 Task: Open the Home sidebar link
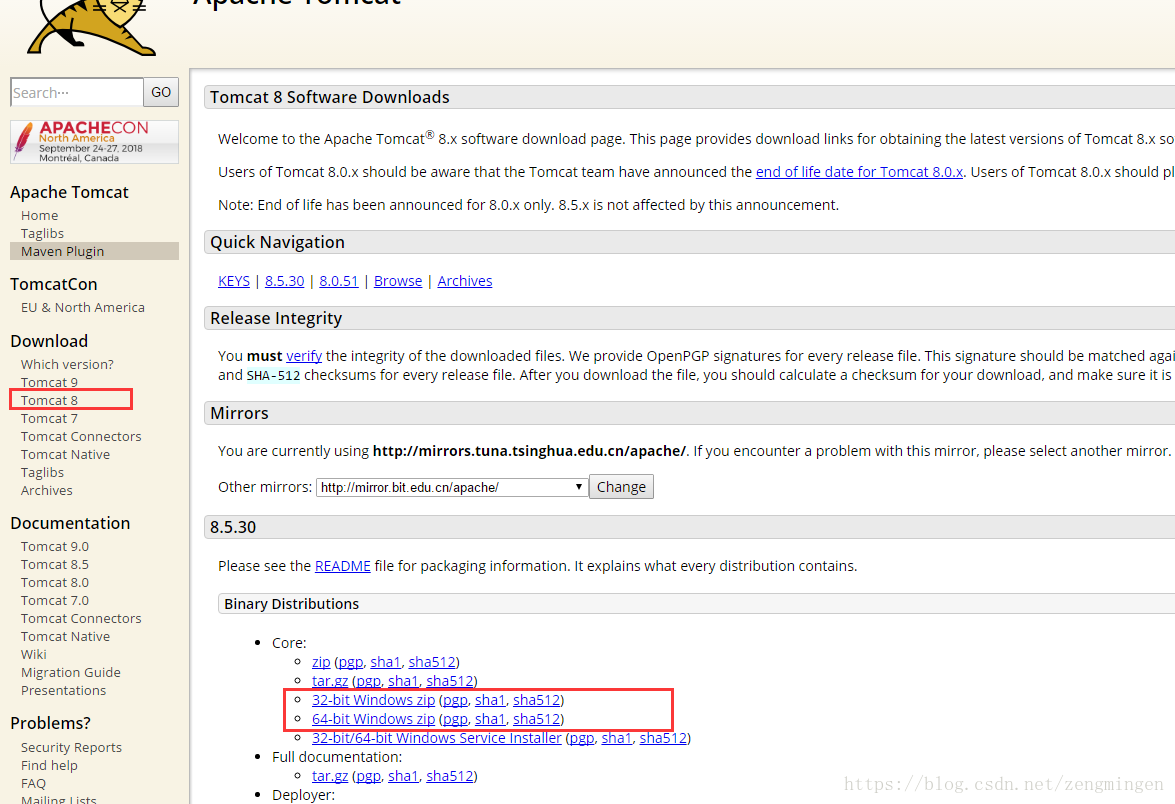(40, 216)
